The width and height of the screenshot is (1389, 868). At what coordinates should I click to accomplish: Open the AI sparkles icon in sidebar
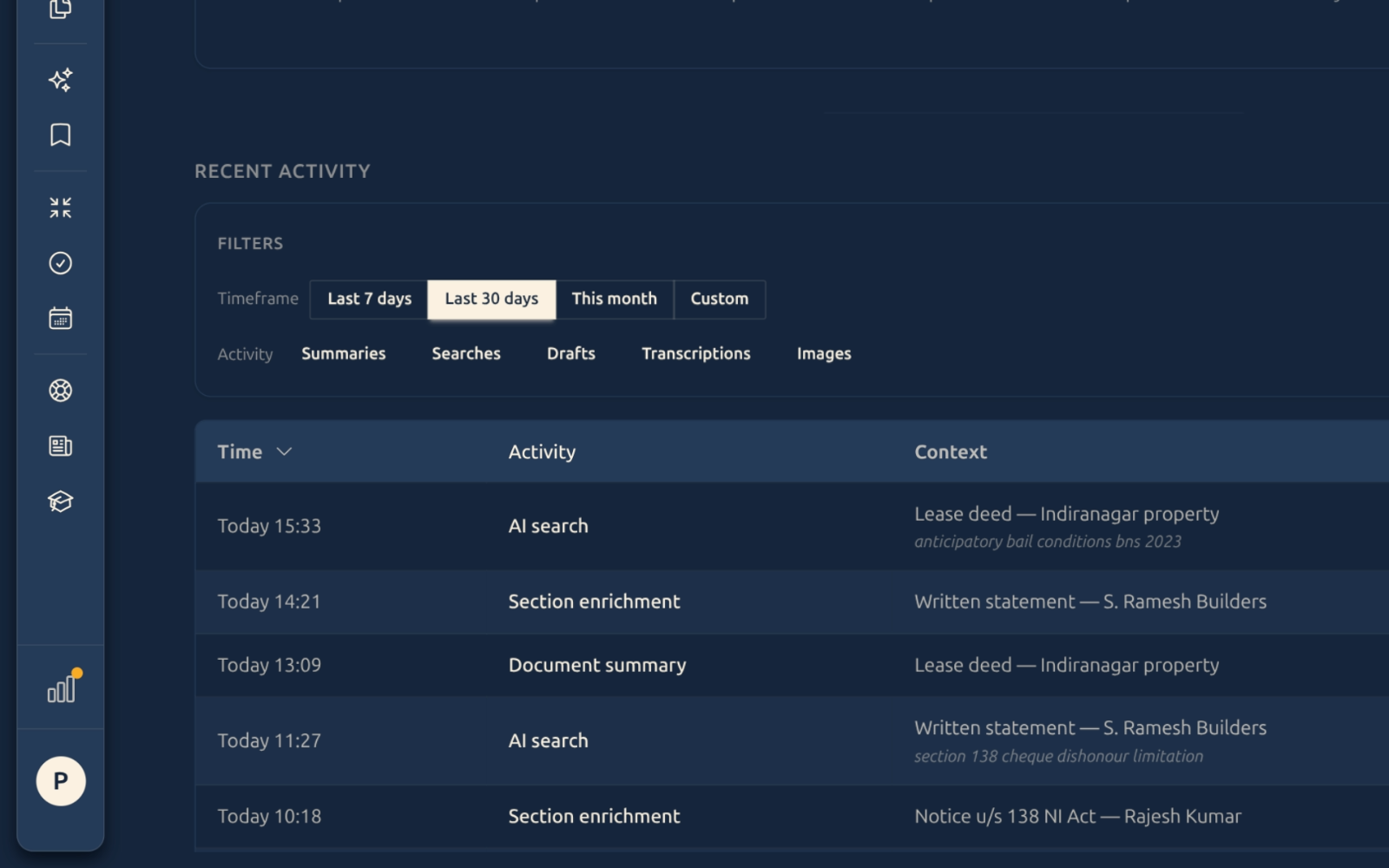click(x=60, y=80)
